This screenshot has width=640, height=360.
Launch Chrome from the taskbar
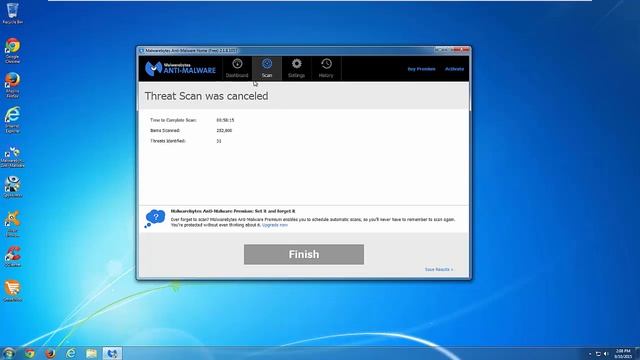(29, 353)
